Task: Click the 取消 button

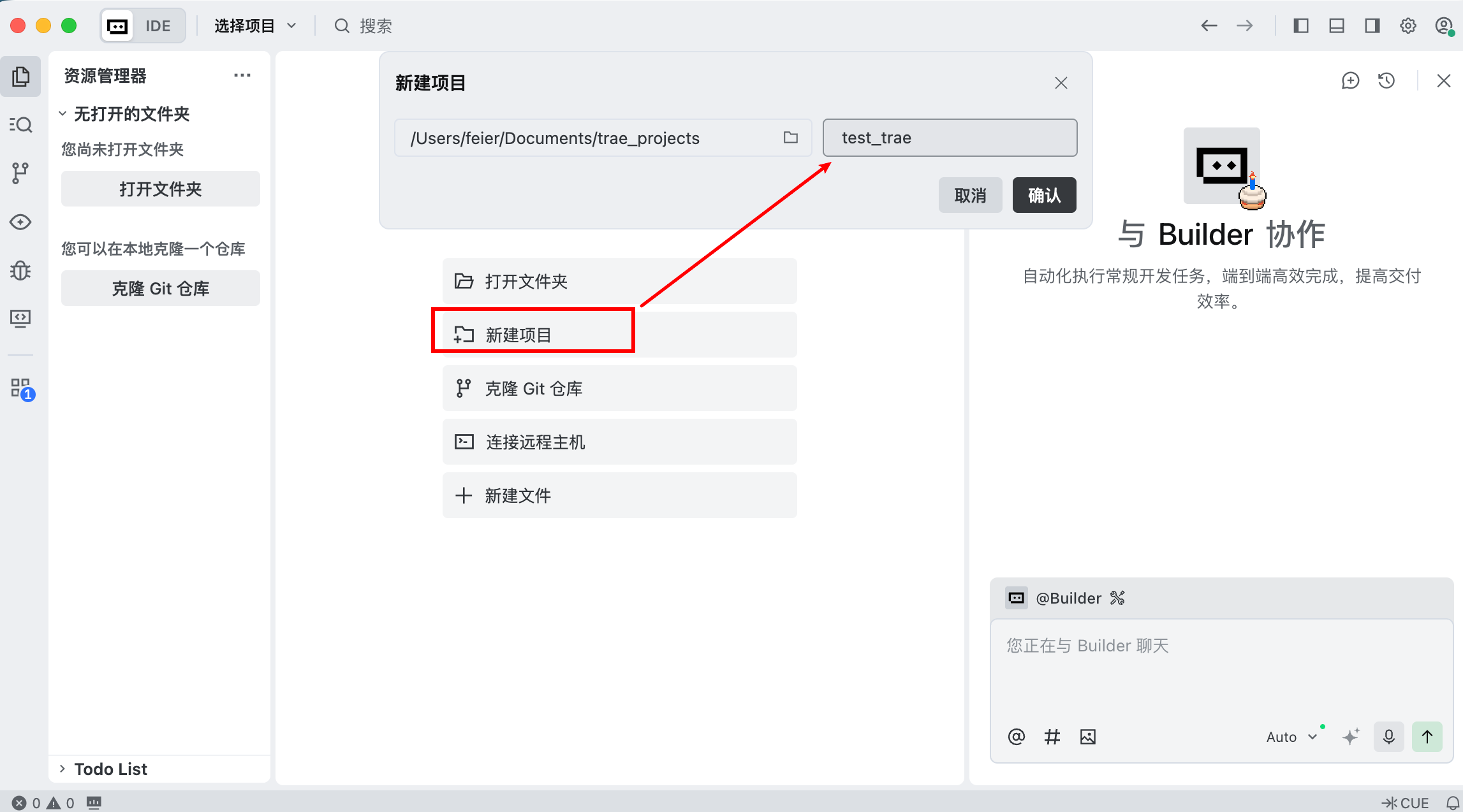Action: (970, 195)
